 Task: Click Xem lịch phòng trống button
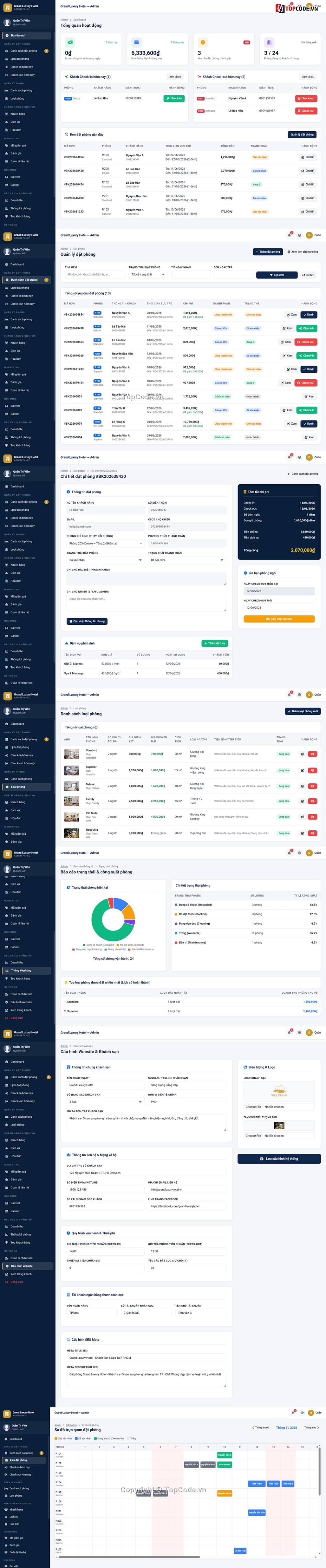[x=302, y=251]
